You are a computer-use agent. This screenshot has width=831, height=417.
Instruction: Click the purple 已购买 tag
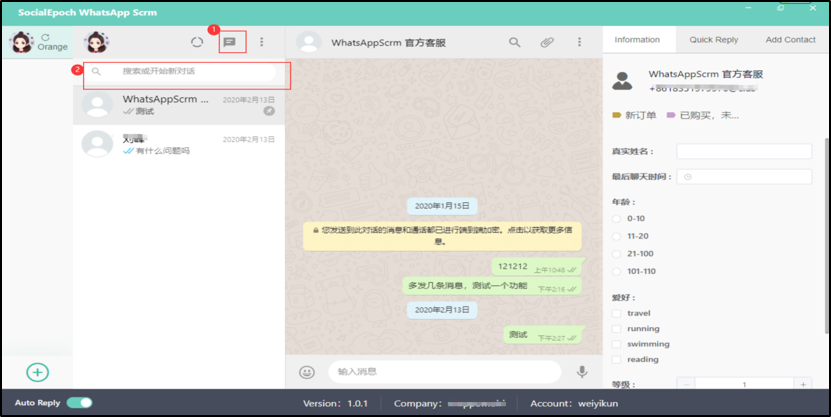(x=703, y=115)
